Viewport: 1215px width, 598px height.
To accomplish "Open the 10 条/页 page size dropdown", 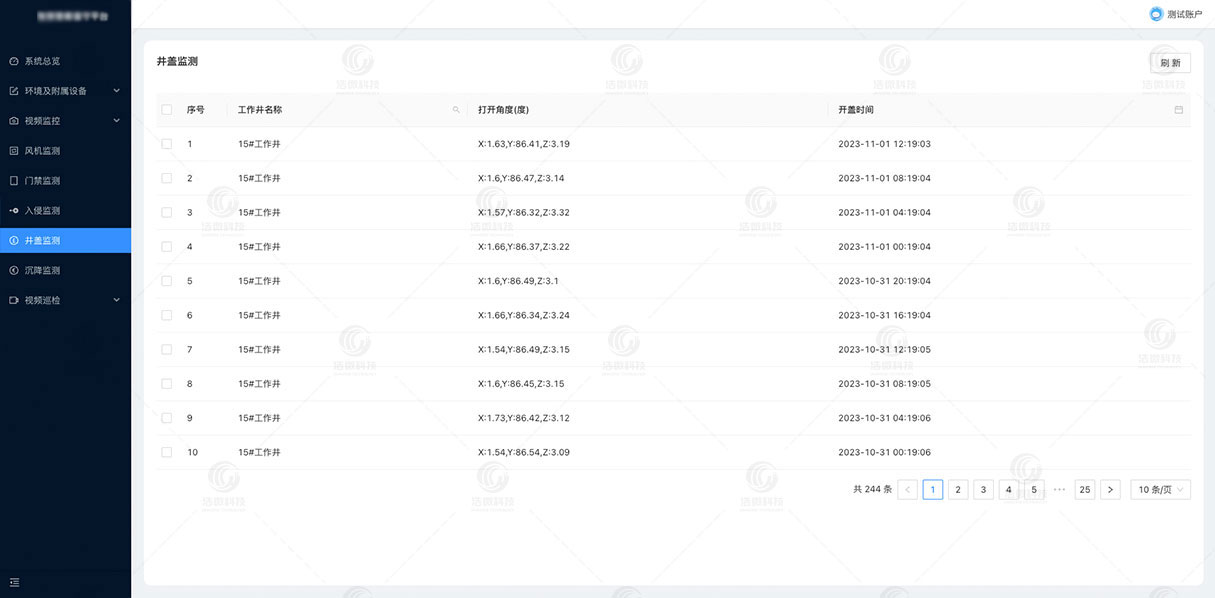I will coord(1160,490).
